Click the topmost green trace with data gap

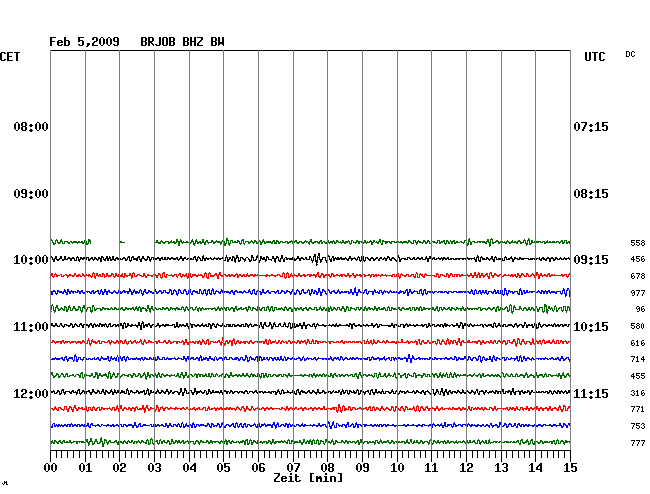(310, 242)
